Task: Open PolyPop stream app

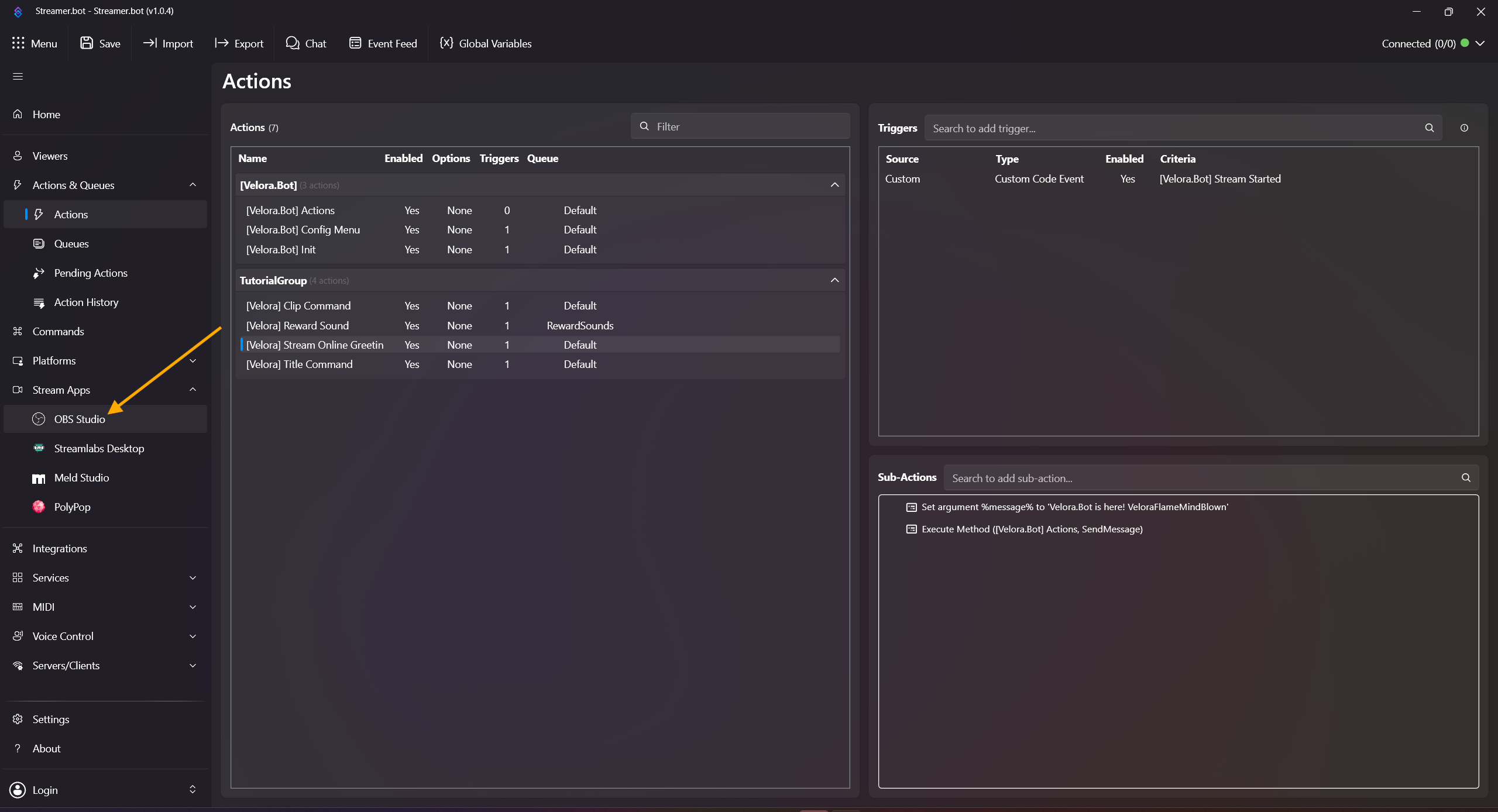Action: pyautogui.click(x=72, y=507)
